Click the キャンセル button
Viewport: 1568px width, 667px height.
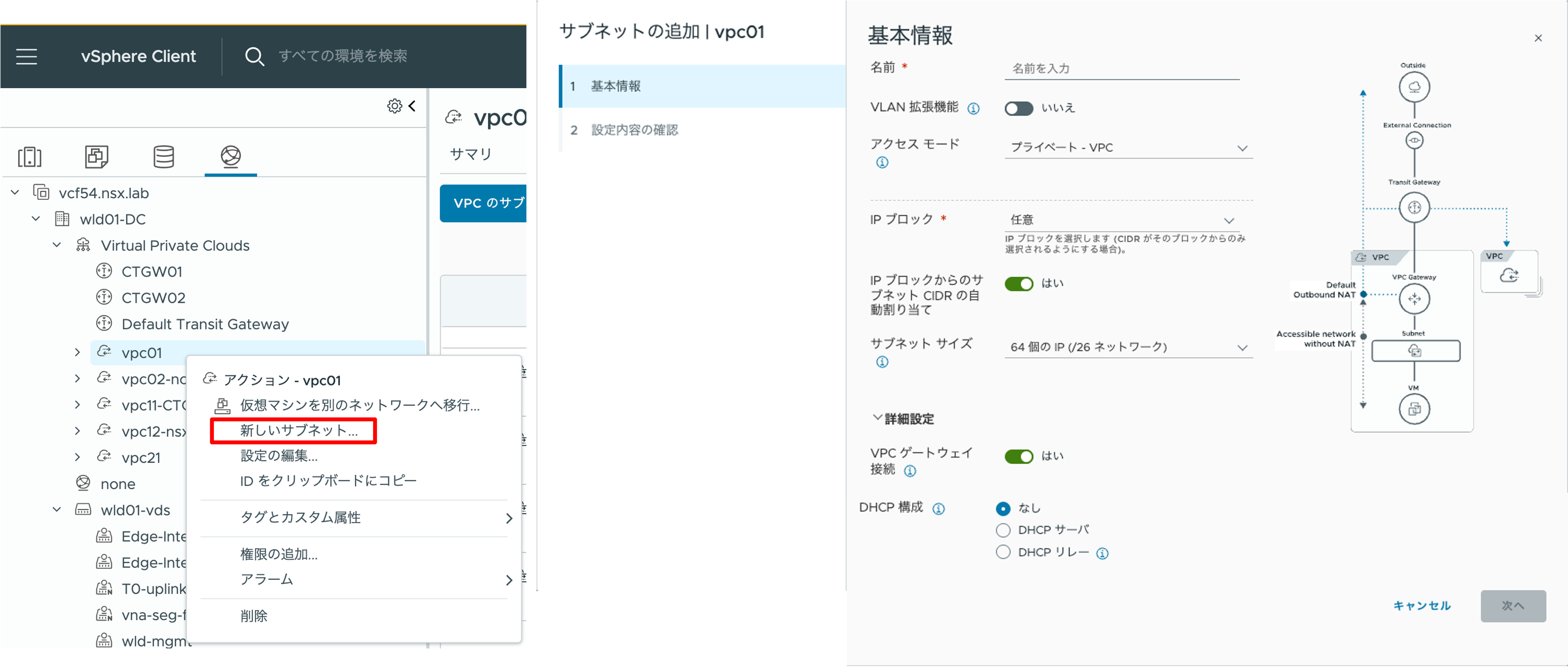1422,605
